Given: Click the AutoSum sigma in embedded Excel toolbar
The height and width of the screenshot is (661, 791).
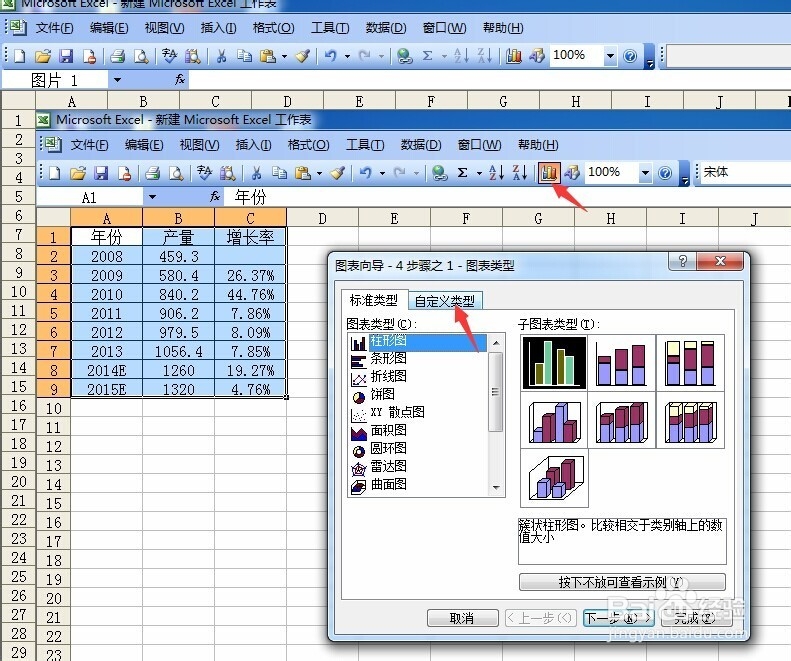Looking at the screenshot, I should pyautogui.click(x=462, y=173).
